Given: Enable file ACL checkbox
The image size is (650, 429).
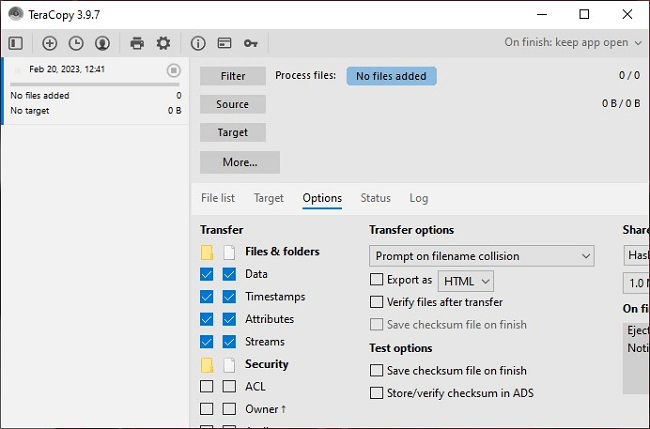Looking at the screenshot, I should 229,386.
